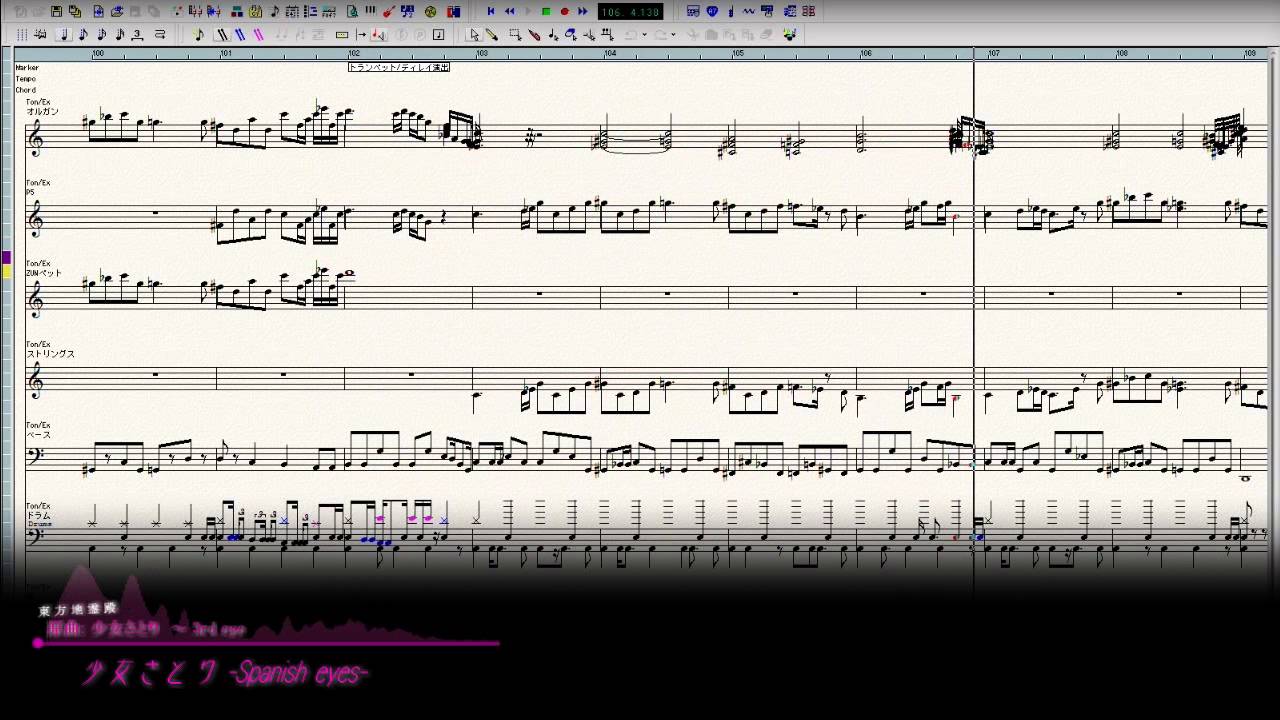
Task: Click the red and blue books icon
Action: tap(455, 12)
